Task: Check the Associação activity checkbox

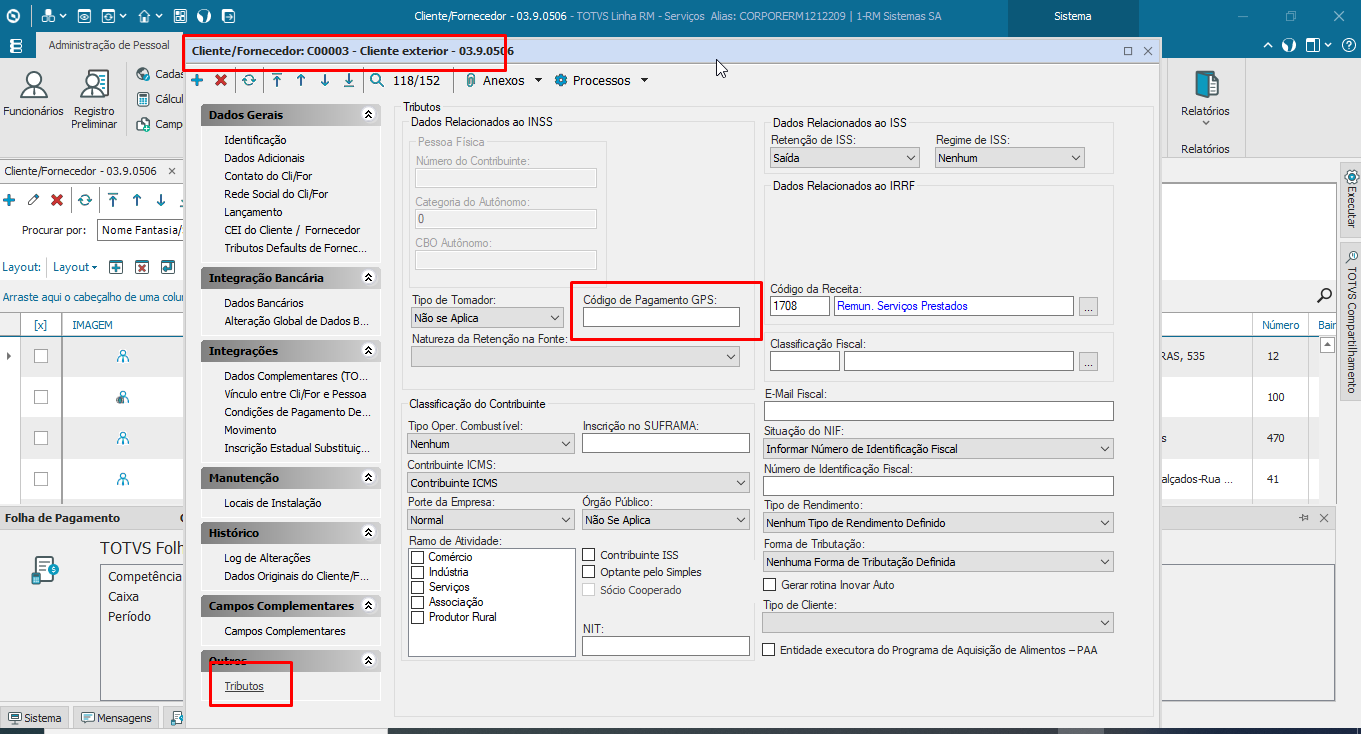Action: 417,602
